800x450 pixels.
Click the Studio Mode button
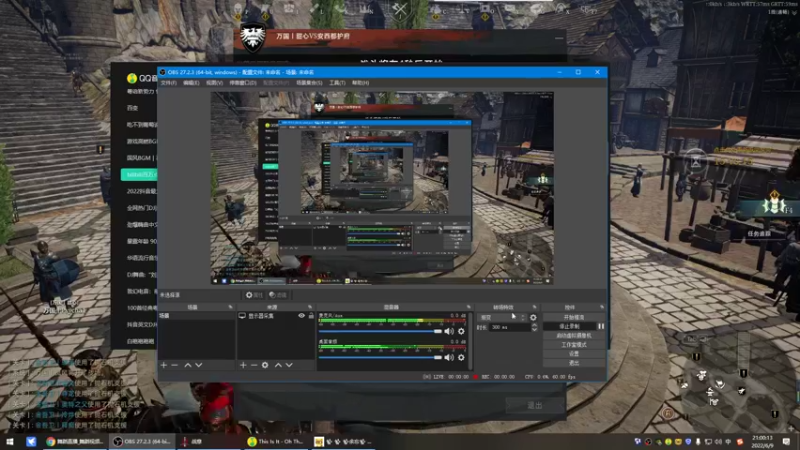tap(573, 345)
